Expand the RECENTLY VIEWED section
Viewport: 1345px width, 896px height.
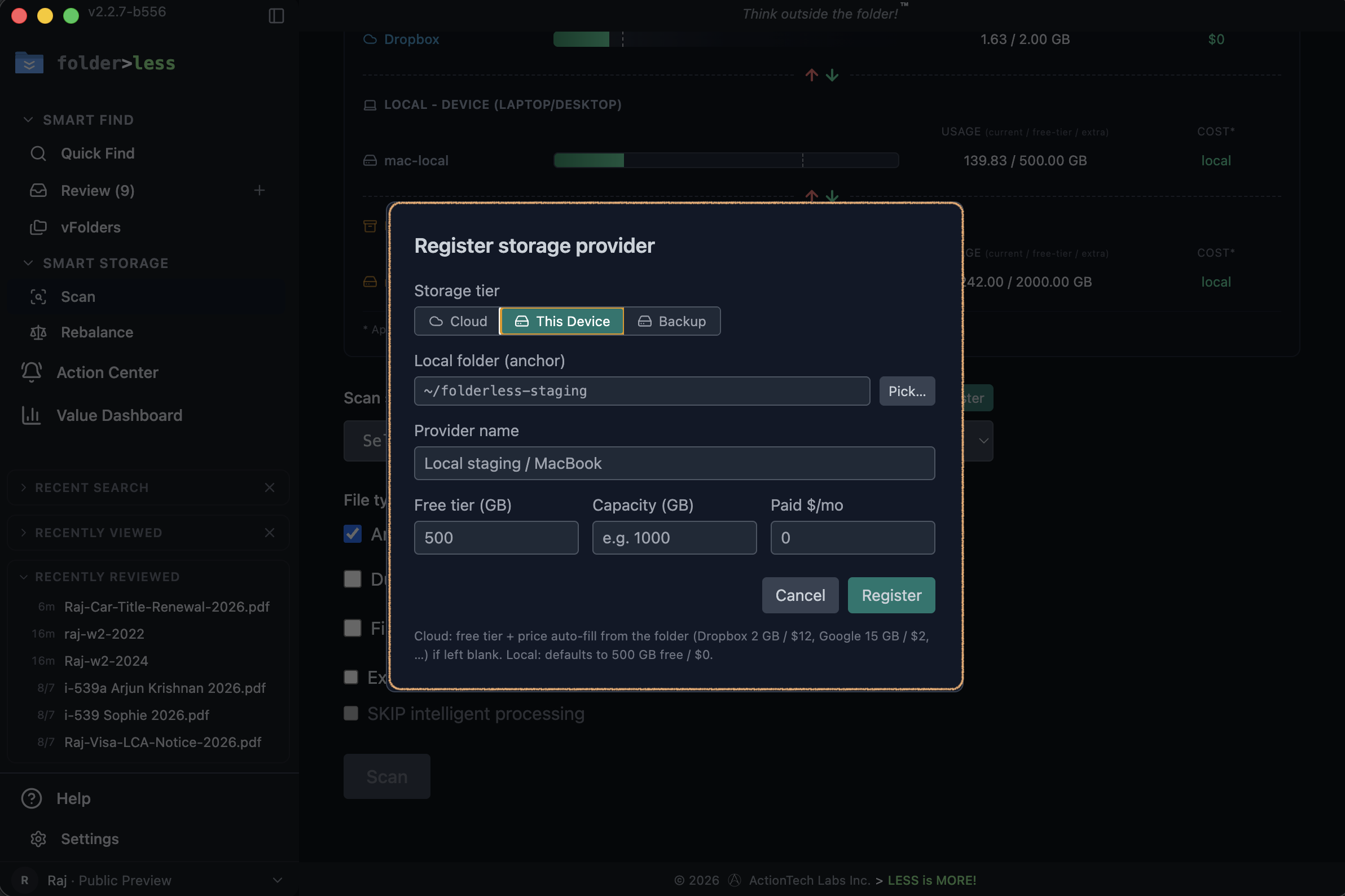(24, 533)
